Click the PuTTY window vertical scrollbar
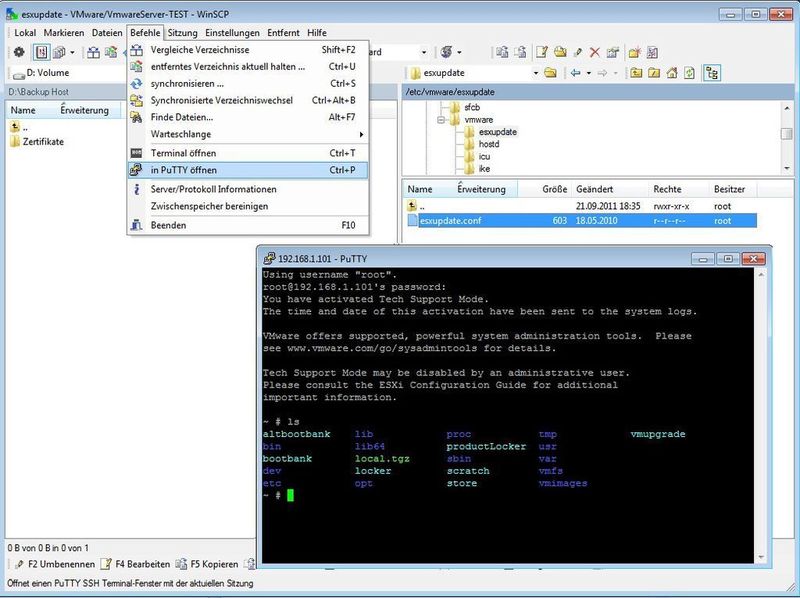The height and width of the screenshot is (598, 800). click(x=761, y=416)
